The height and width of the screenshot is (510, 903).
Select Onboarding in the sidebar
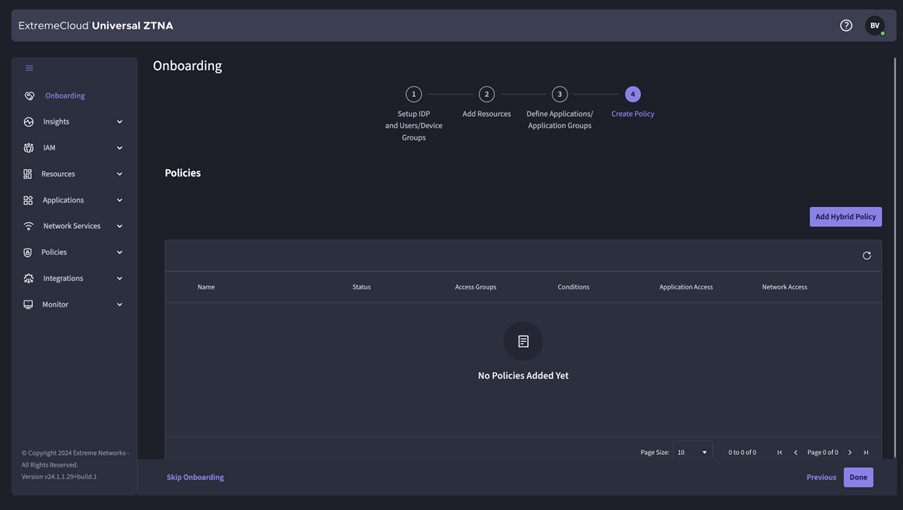click(64, 96)
